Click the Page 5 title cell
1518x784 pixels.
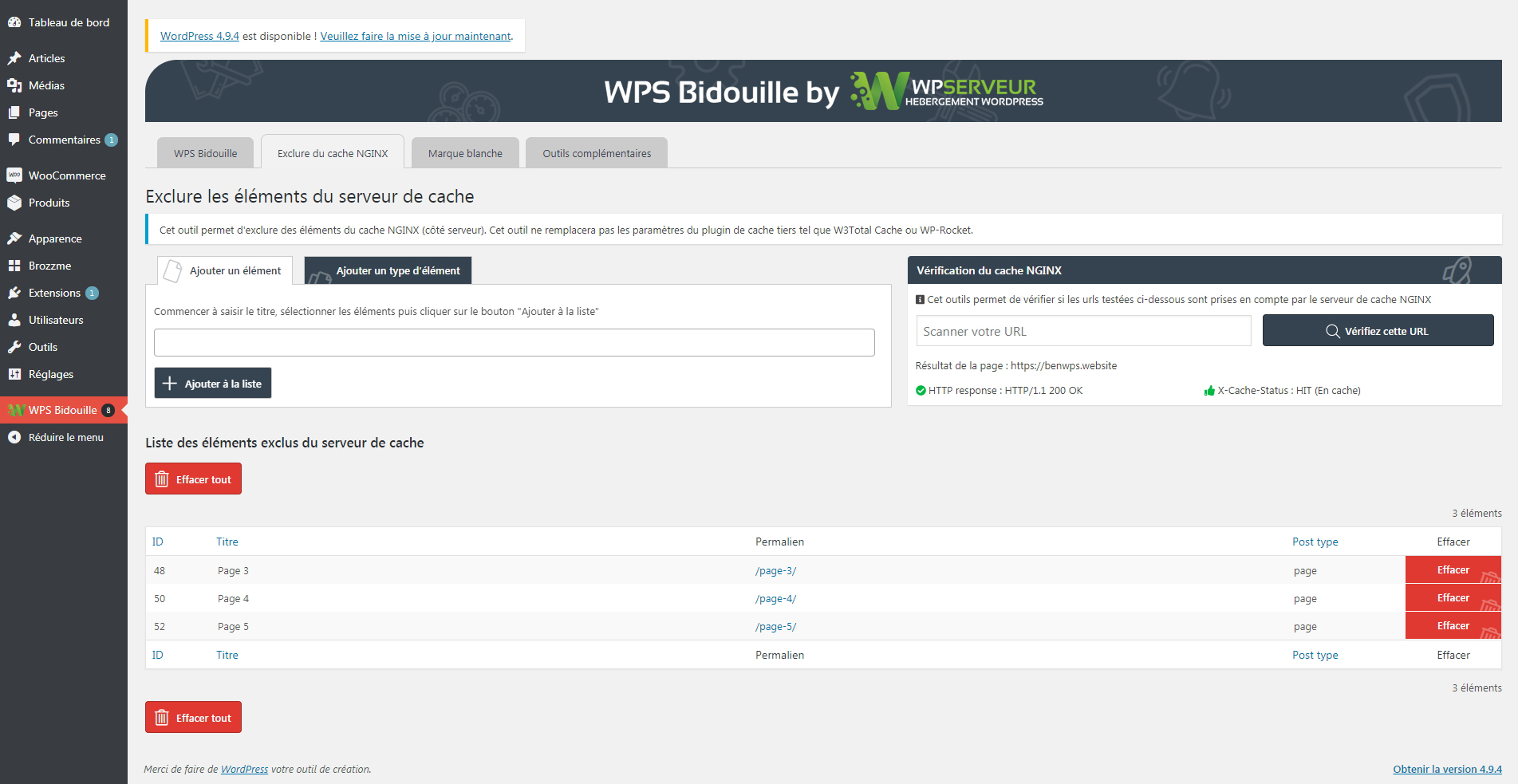pyautogui.click(x=233, y=626)
